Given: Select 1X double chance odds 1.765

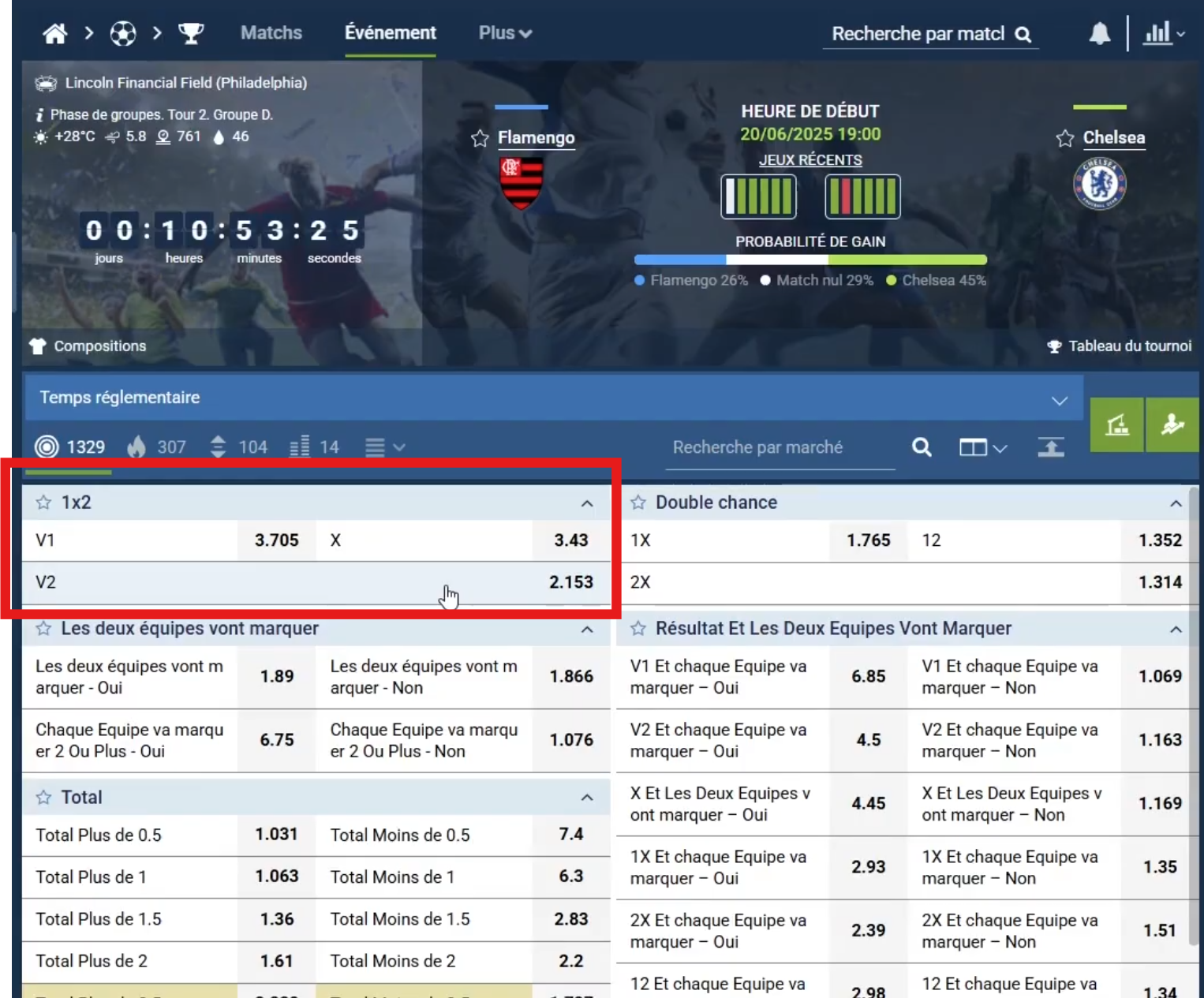Looking at the screenshot, I should point(869,540).
